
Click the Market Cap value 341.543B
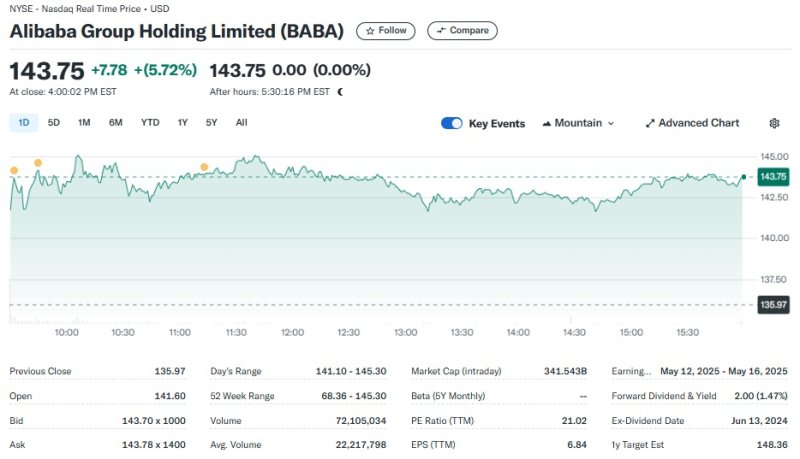coord(565,371)
